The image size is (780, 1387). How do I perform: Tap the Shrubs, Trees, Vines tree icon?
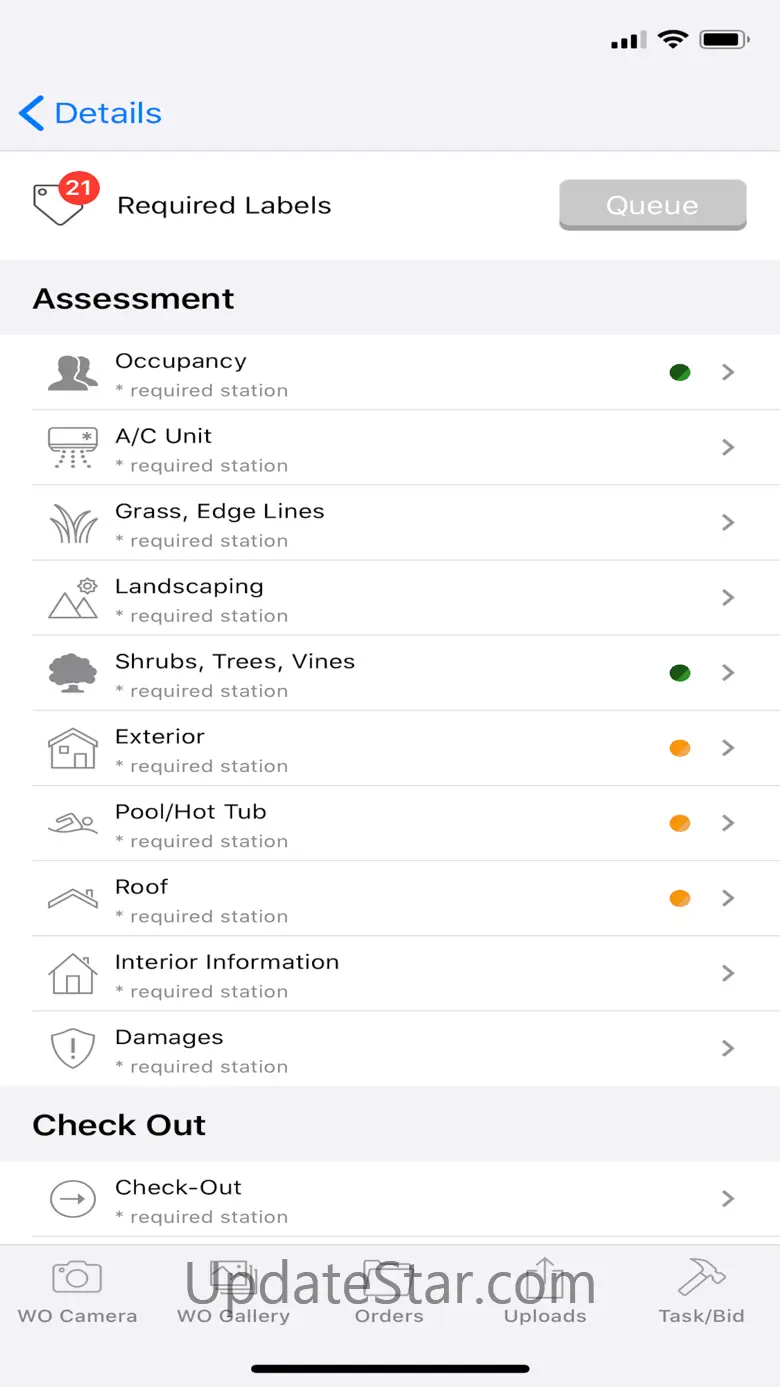(x=73, y=673)
